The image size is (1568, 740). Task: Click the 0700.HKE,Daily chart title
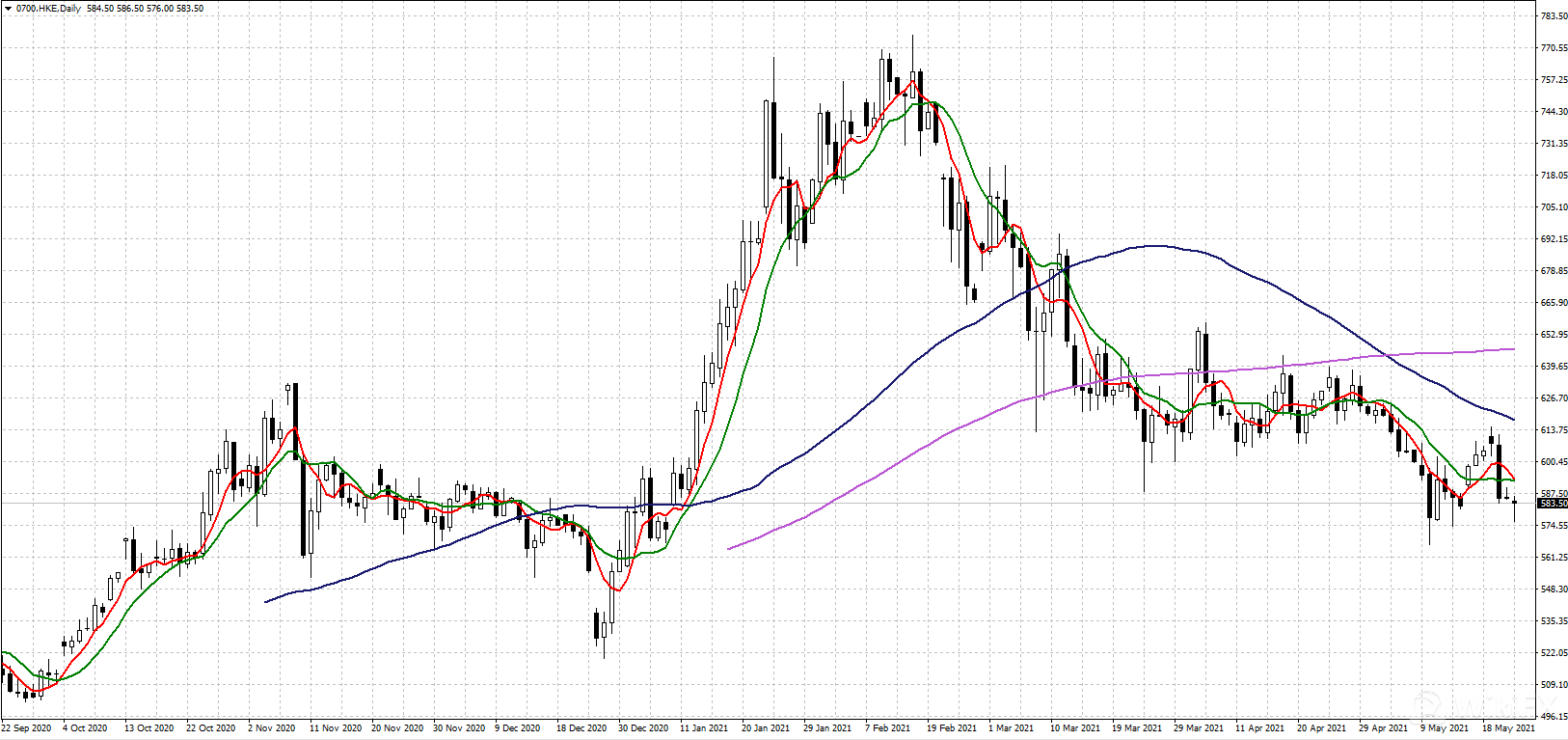pos(49,9)
